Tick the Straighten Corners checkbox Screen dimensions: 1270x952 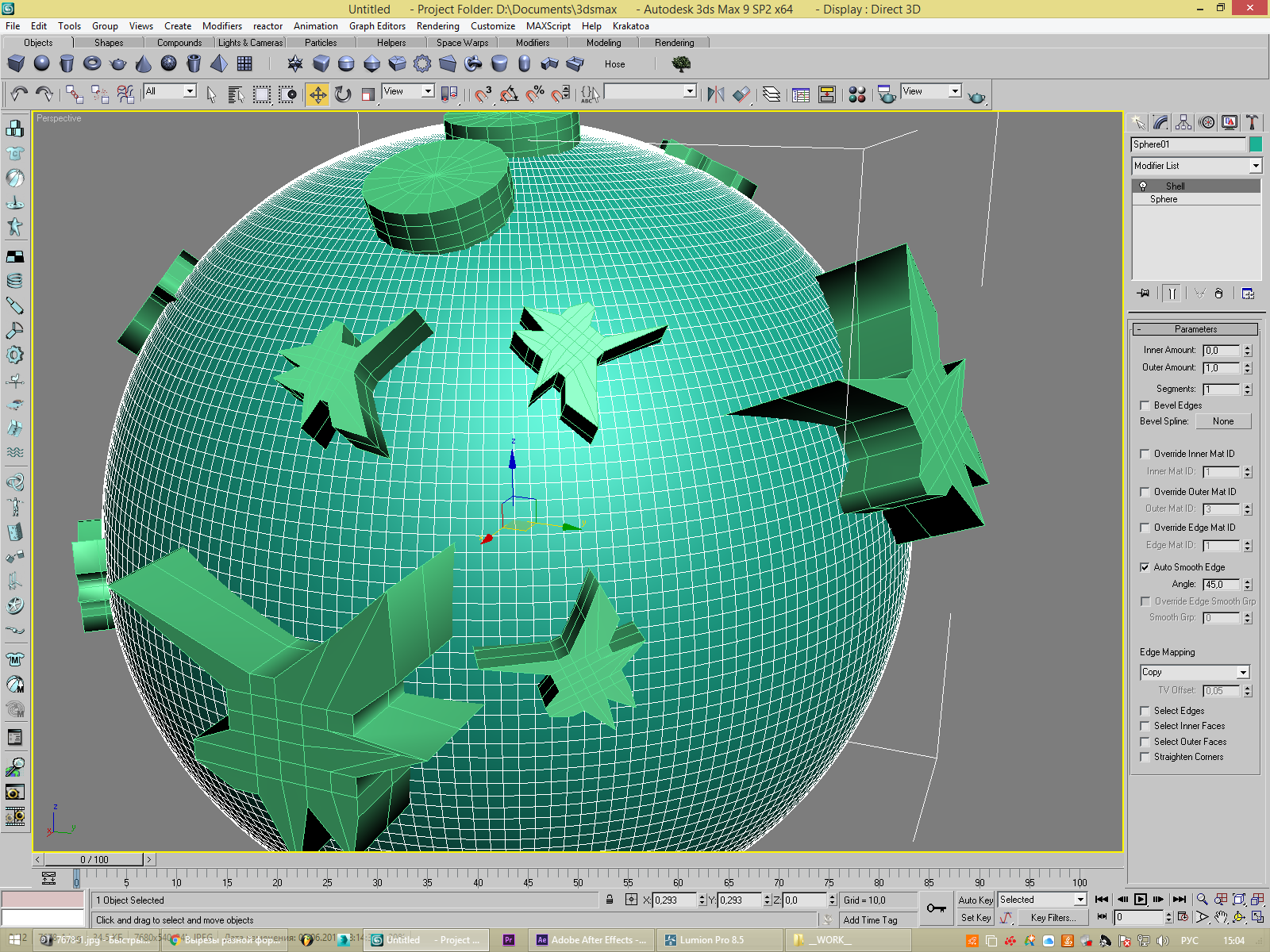[x=1145, y=757]
